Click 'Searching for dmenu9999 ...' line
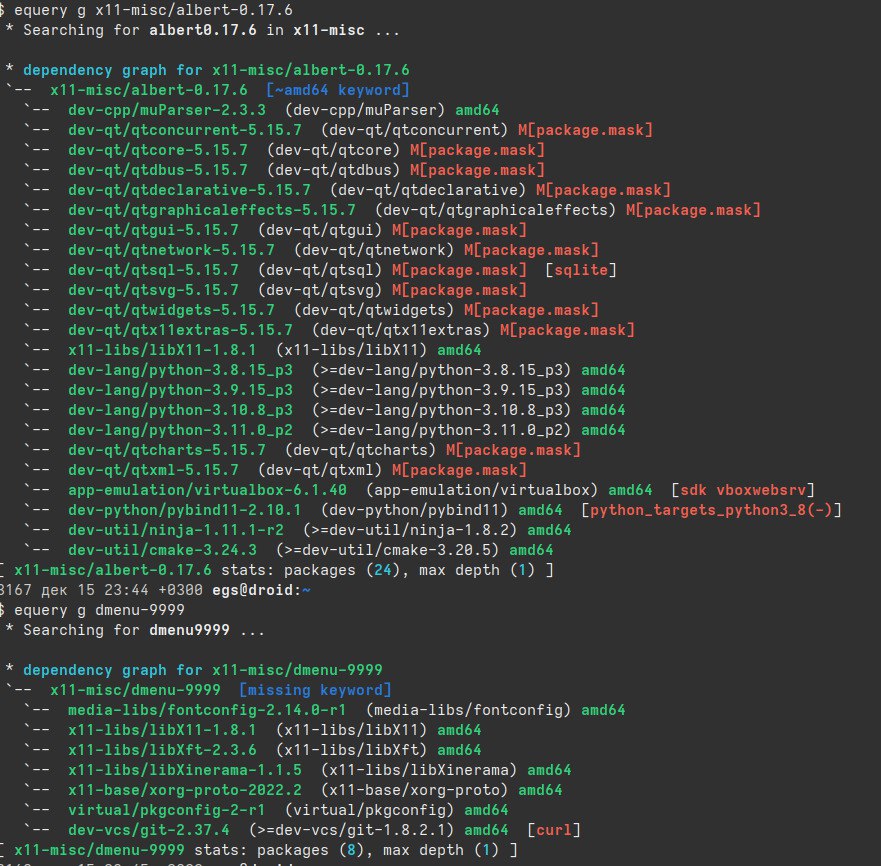This screenshot has height=866, width=881. (x=144, y=630)
